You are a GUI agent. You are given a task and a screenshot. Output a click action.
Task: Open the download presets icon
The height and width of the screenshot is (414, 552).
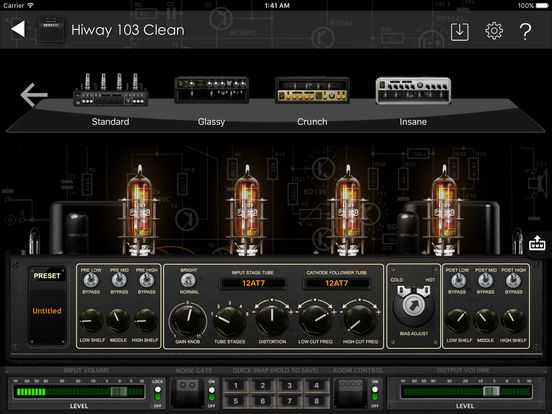coord(459,31)
